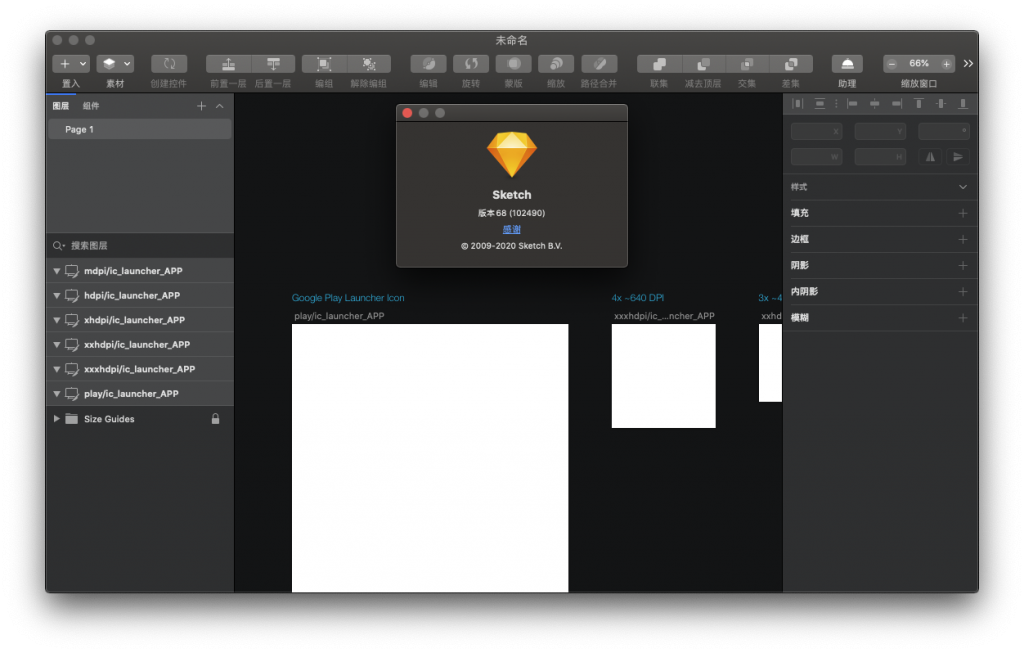1024x653 pixels.
Task: Click the Group (编组) icon
Action: coord(324,64)
